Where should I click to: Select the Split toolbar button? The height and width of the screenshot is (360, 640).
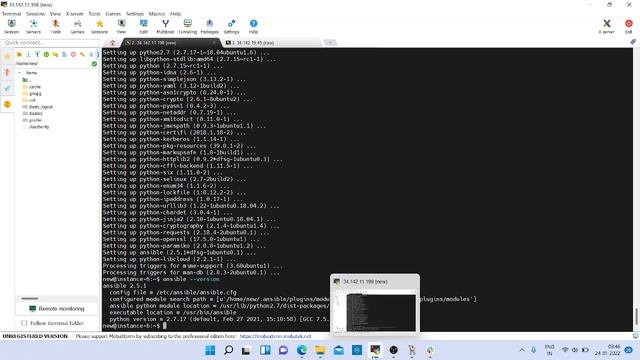144,27
